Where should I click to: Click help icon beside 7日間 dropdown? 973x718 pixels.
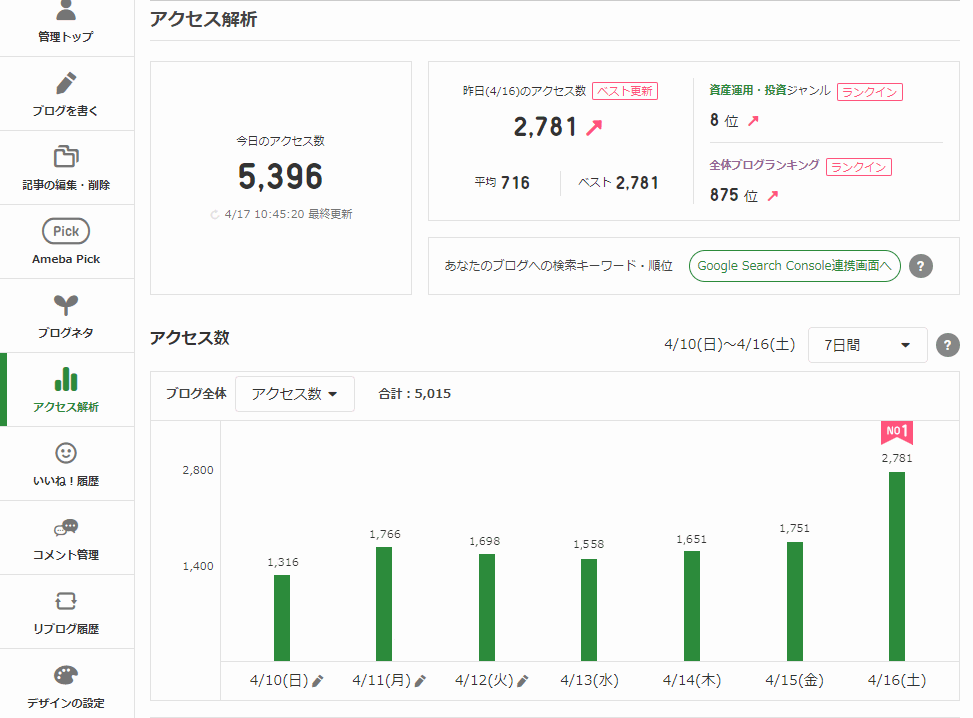[948, 345]
